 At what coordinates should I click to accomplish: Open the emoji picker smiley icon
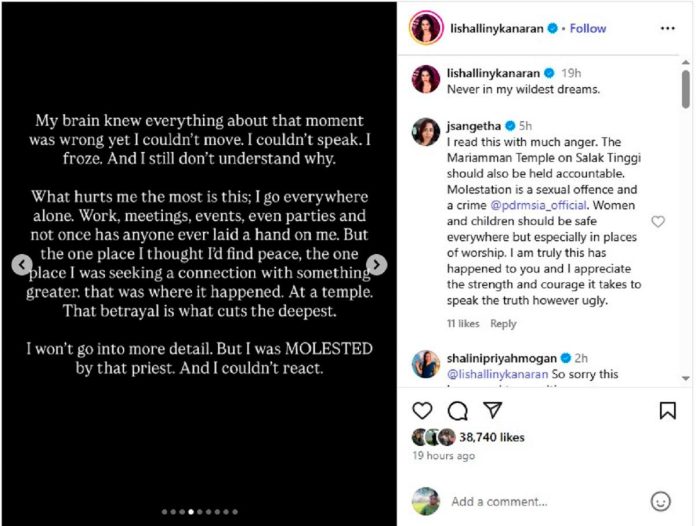coord(660,501)
